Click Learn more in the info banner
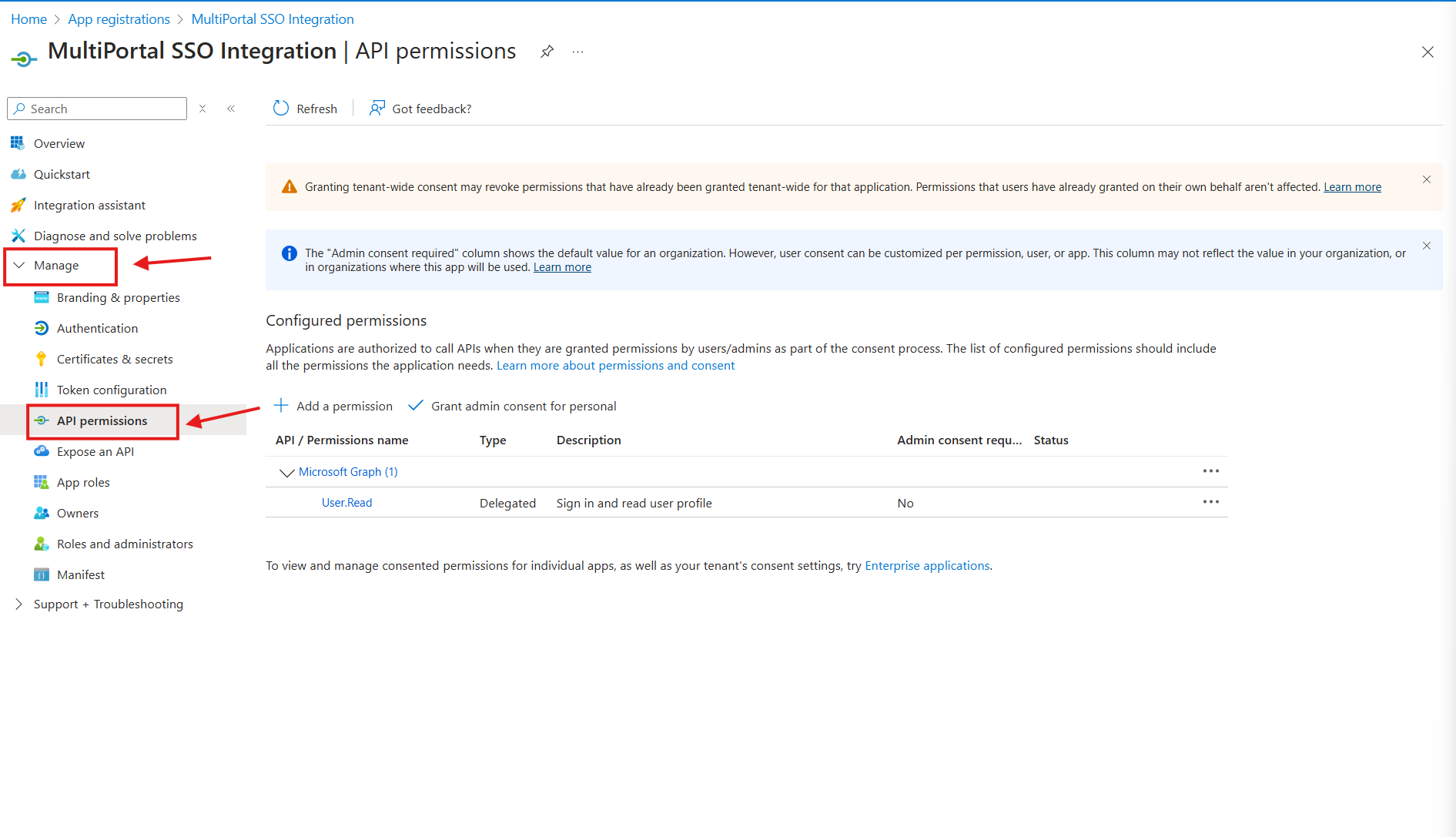The height and width of the screenshot is (837, 1456). [x=562, y=267]
